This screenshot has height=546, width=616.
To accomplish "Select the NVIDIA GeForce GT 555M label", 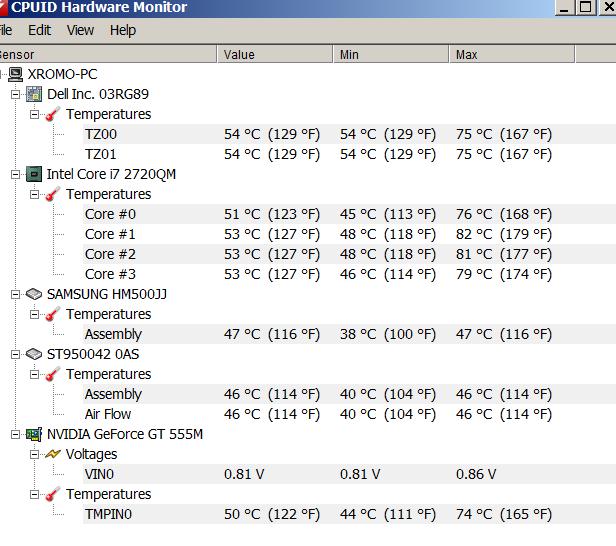I will tap(125, 434).
